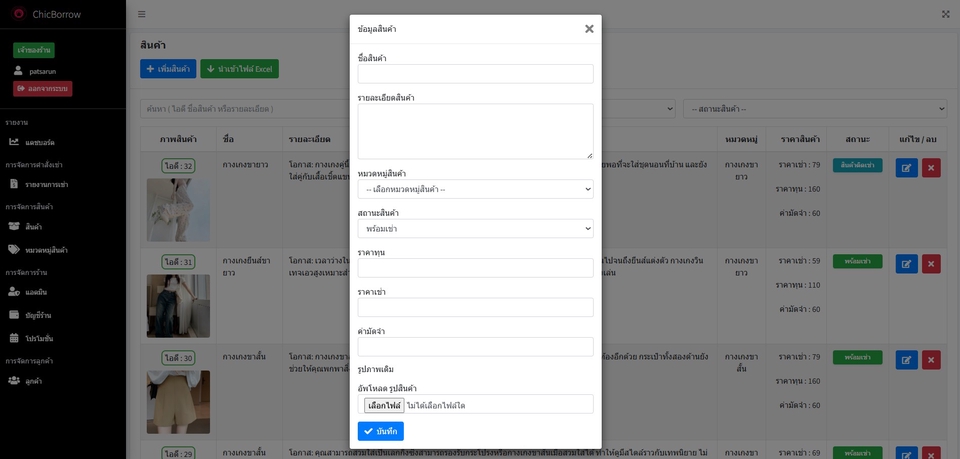Click เพิ่มสินค้า button

point(168,69)
